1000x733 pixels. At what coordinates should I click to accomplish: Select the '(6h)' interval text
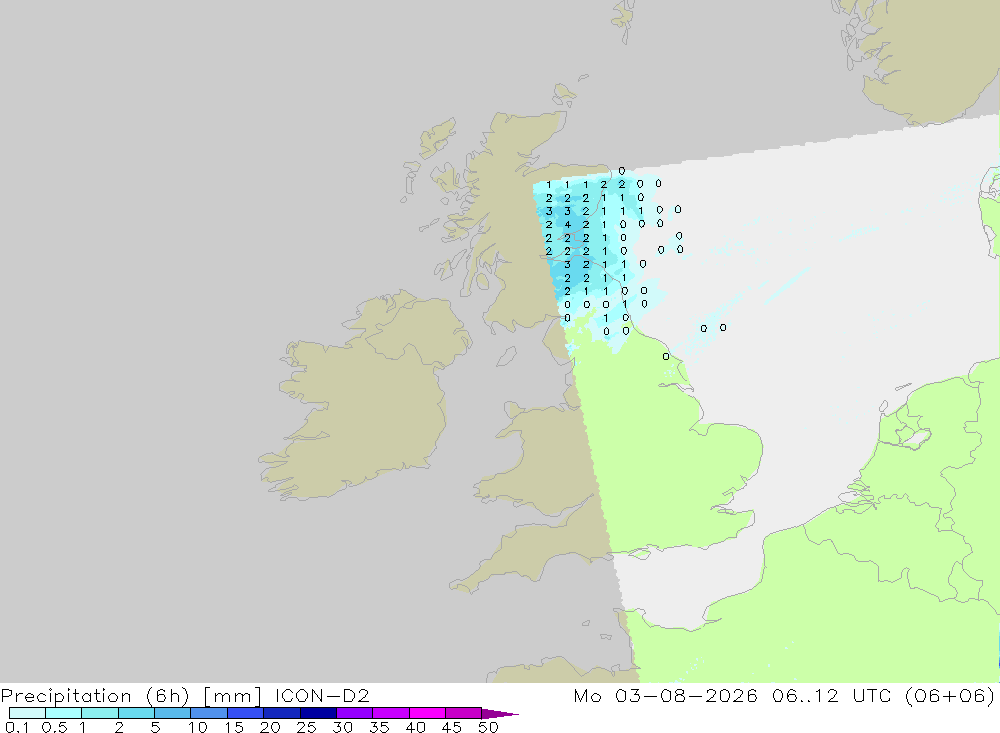(x=168, y=696)
